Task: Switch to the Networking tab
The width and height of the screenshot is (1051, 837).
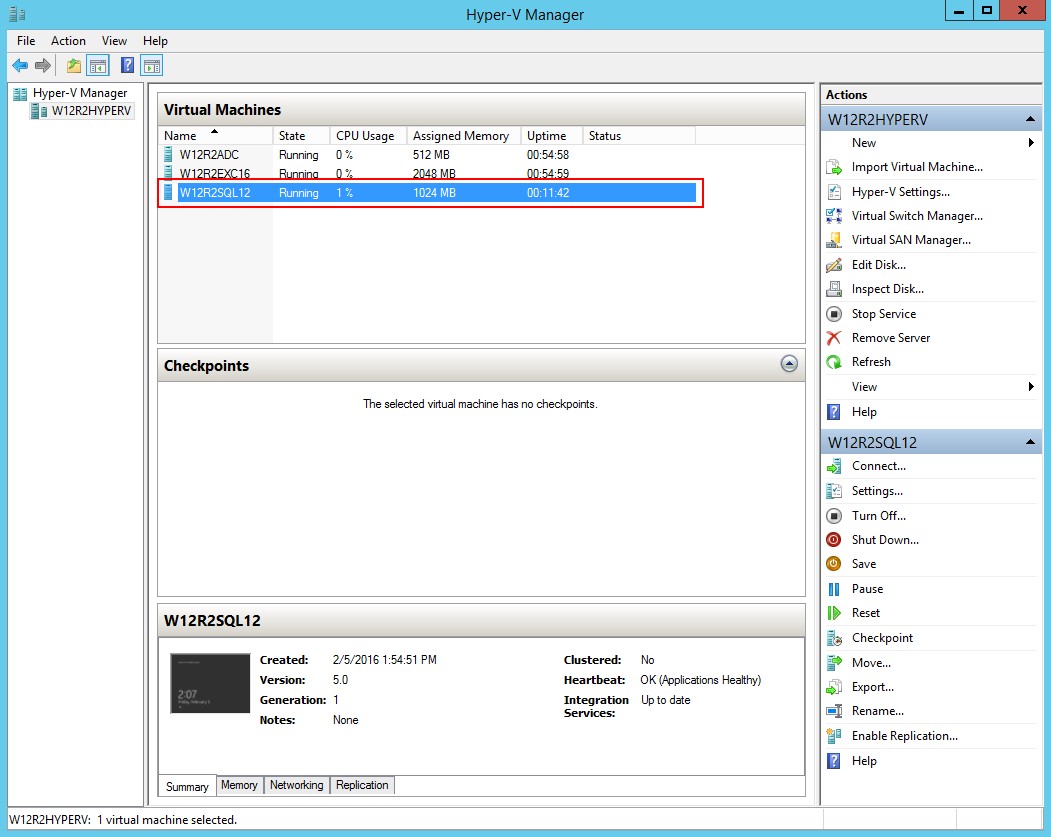Action: pos(296,785)
